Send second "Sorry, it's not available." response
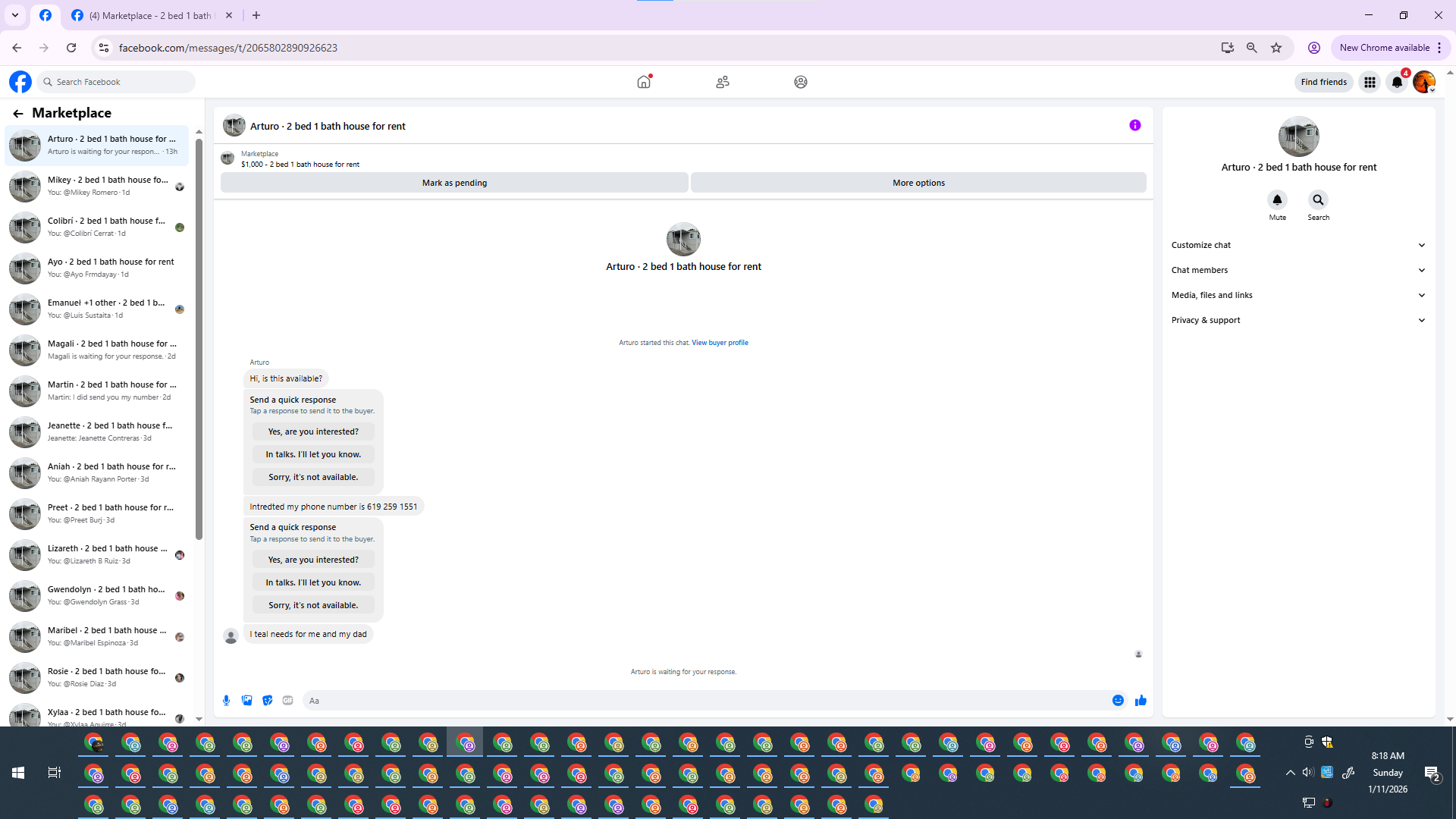 coord(313,605)
